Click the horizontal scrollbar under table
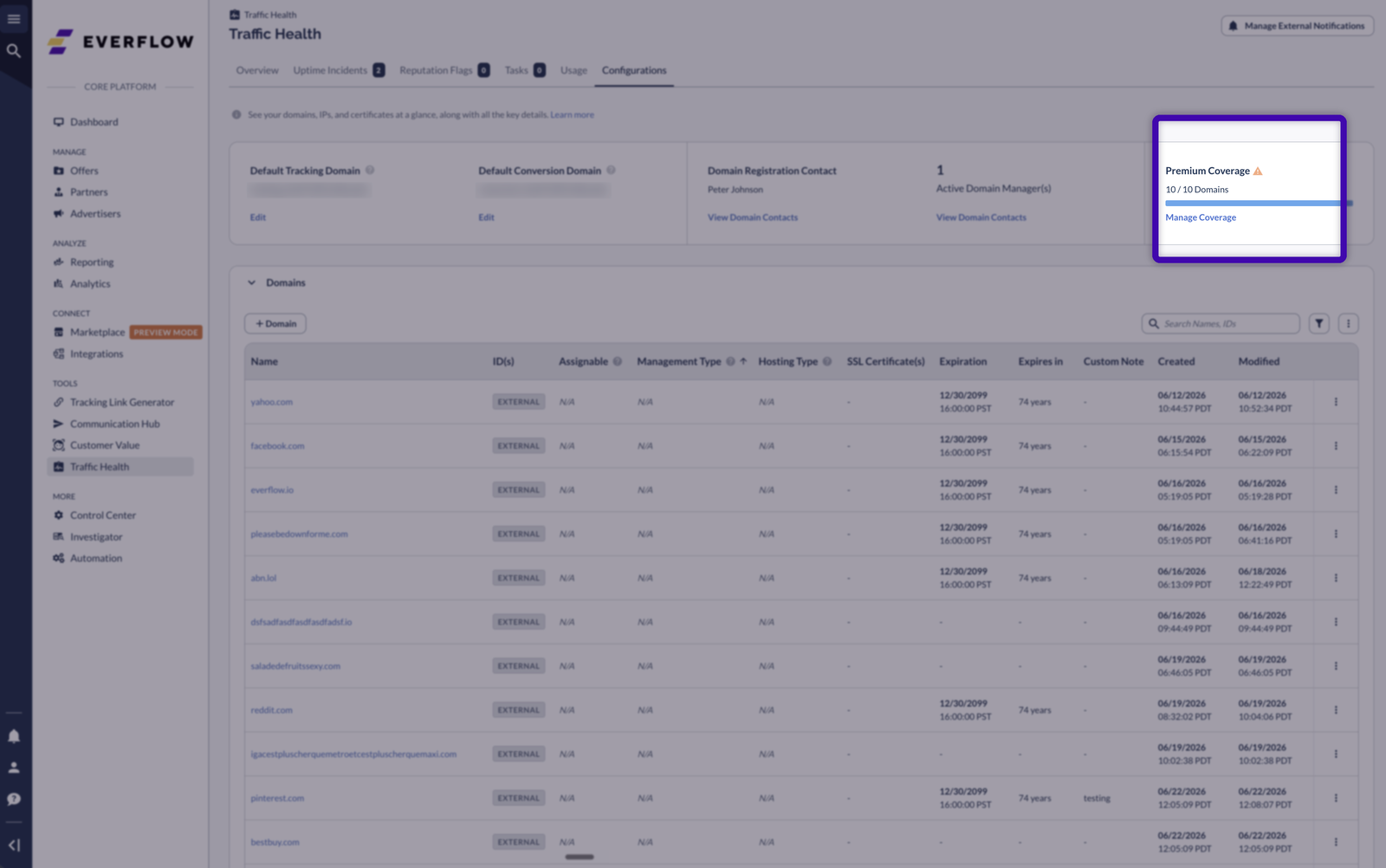The width and height of the screenshot is (1386, 868). (580, 858)
